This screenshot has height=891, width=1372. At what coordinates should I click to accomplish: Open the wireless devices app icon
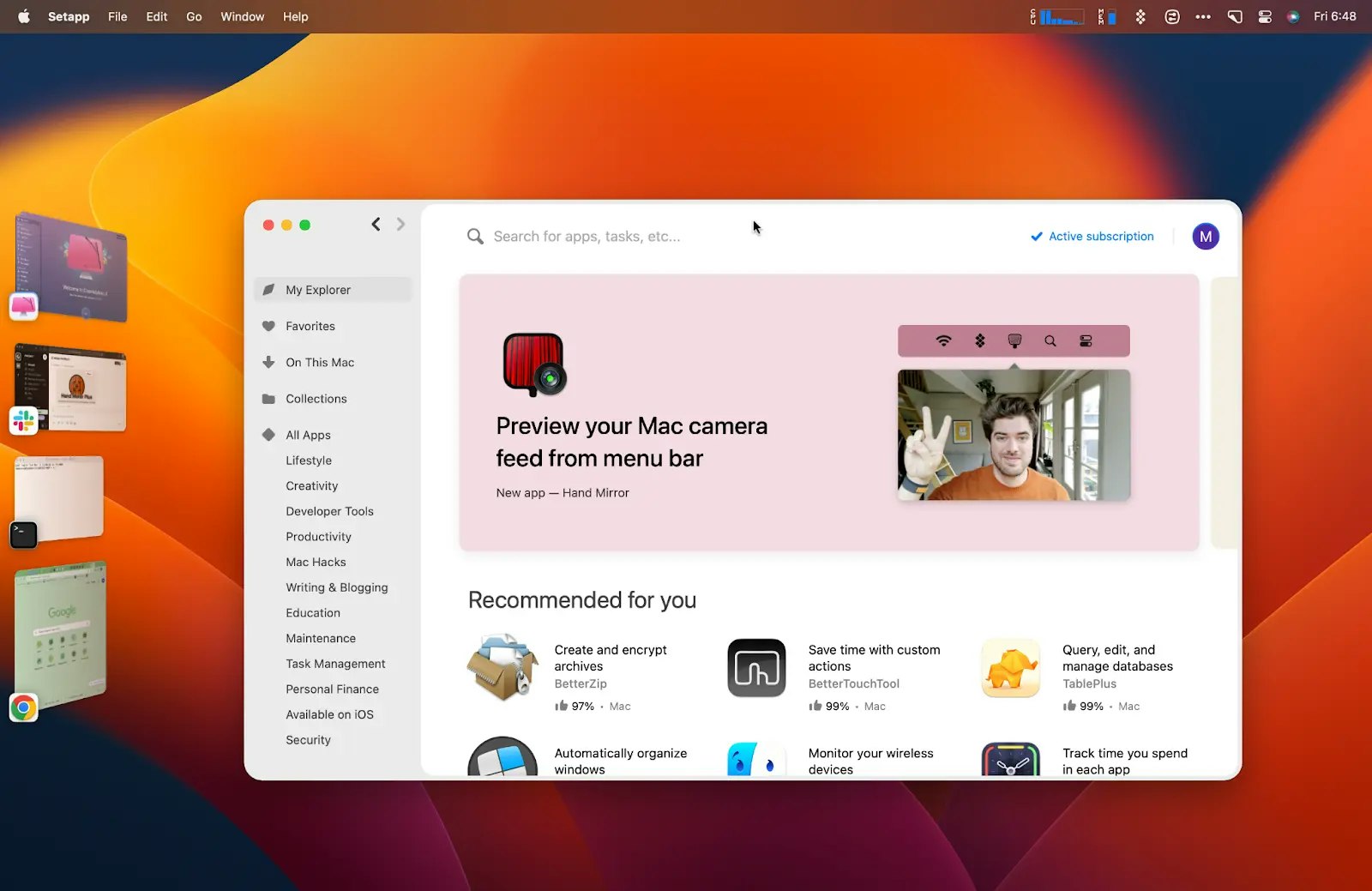coord(756,760)
